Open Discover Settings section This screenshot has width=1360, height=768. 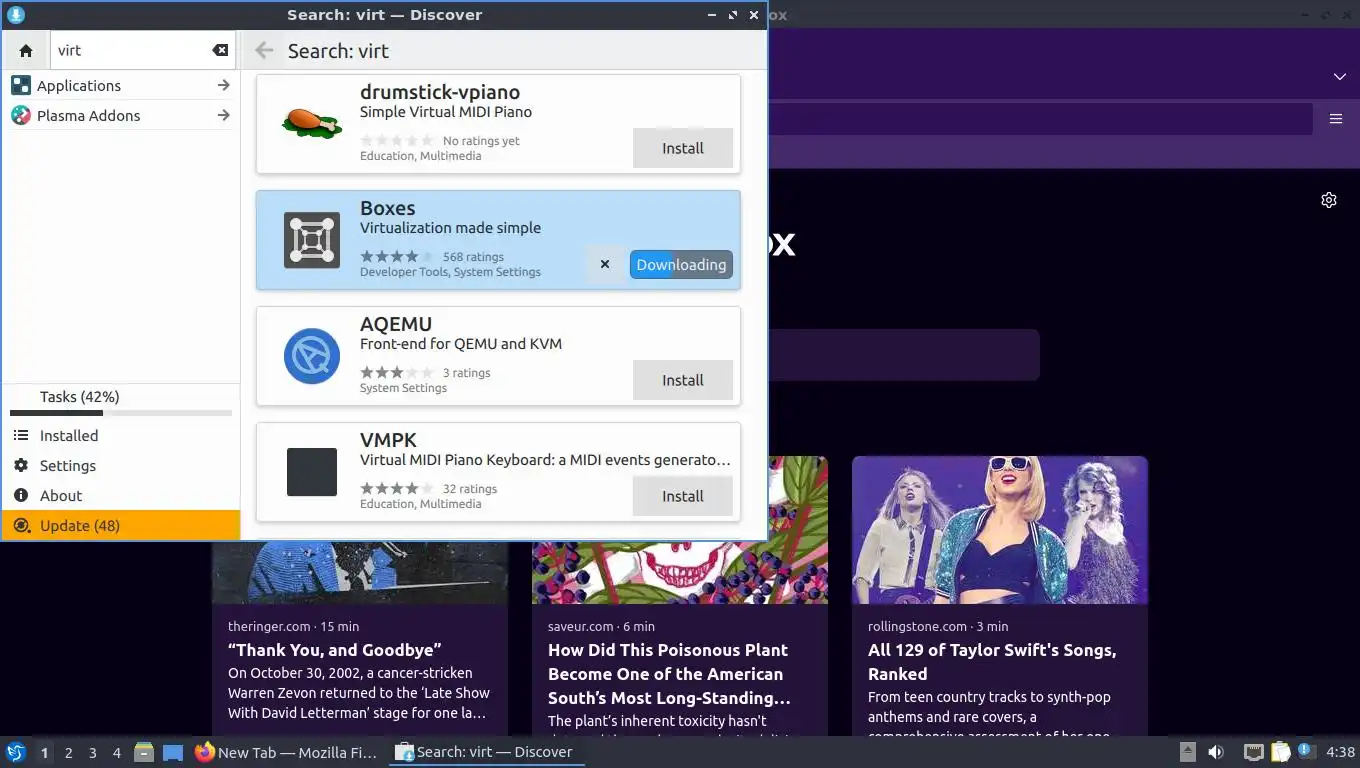pos(121,466)
